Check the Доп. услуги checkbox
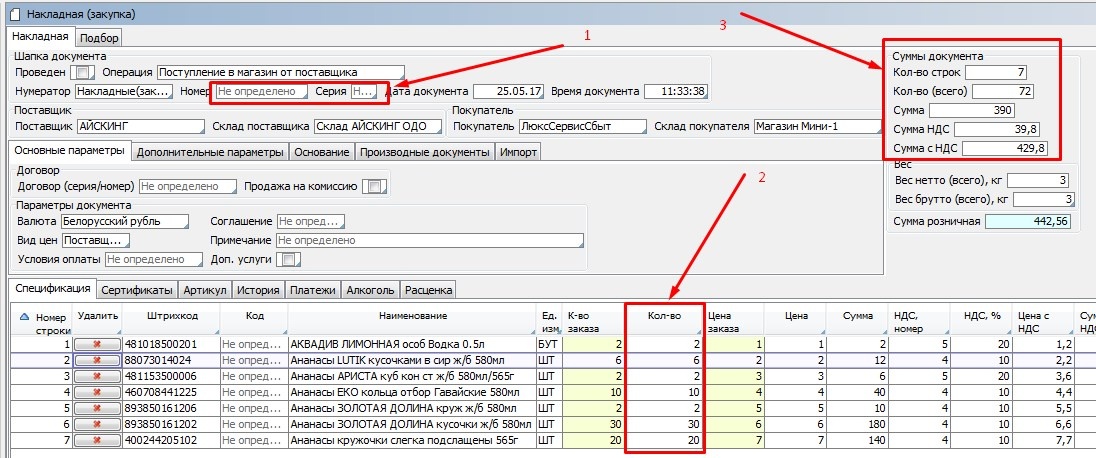 (x=288, y=259)
